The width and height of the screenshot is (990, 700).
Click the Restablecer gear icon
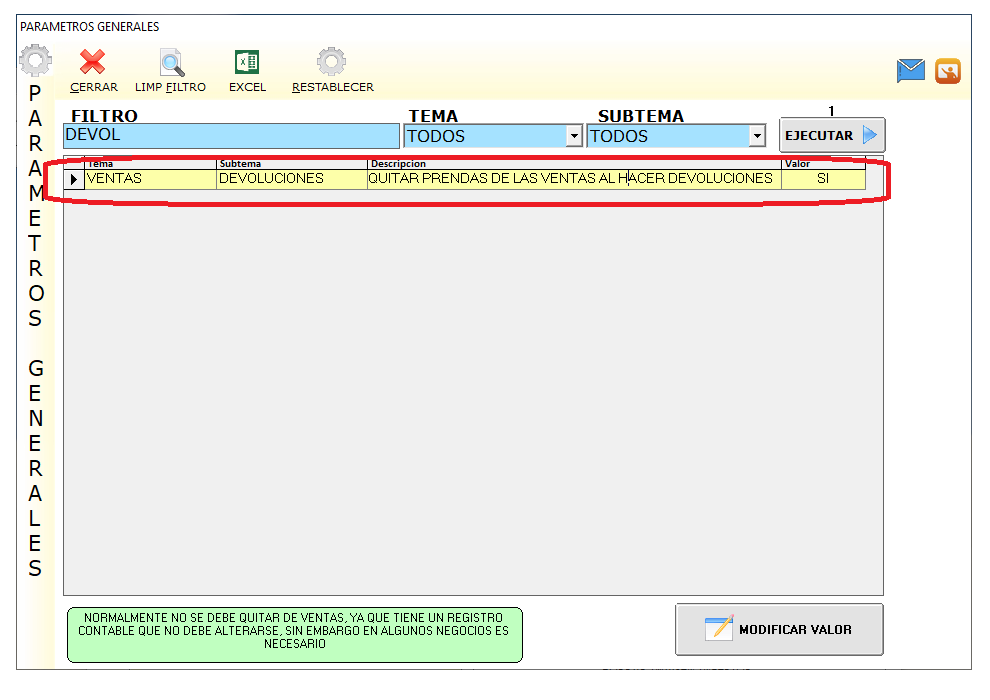pyautogui.click(x=332, y=63)
